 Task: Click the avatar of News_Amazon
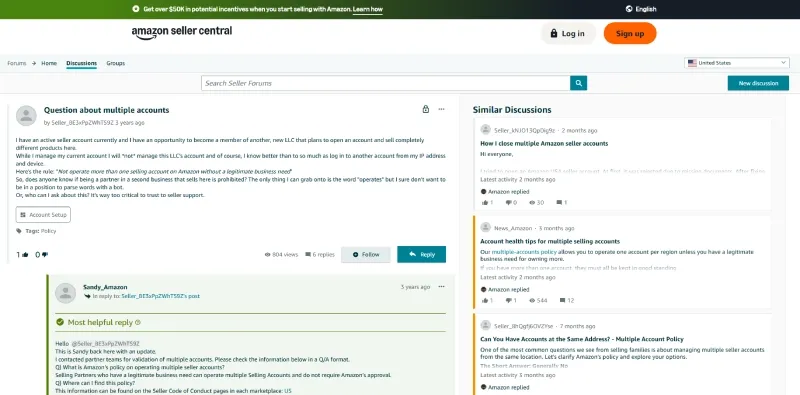point(485,228)
